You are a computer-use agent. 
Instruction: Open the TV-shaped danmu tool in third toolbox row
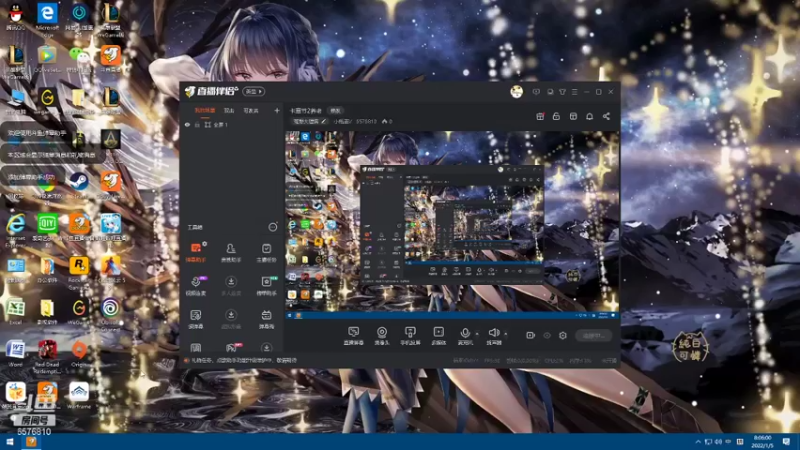(266, 319)
